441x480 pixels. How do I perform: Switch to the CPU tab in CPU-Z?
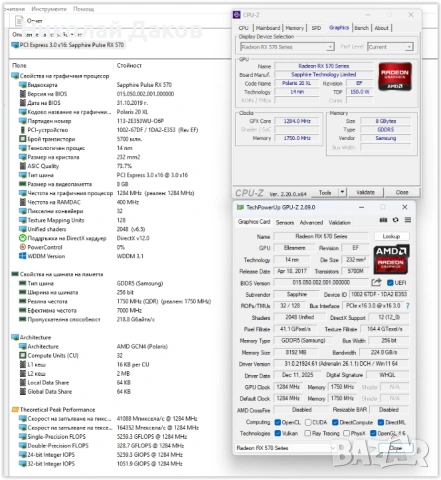[244, 28]
